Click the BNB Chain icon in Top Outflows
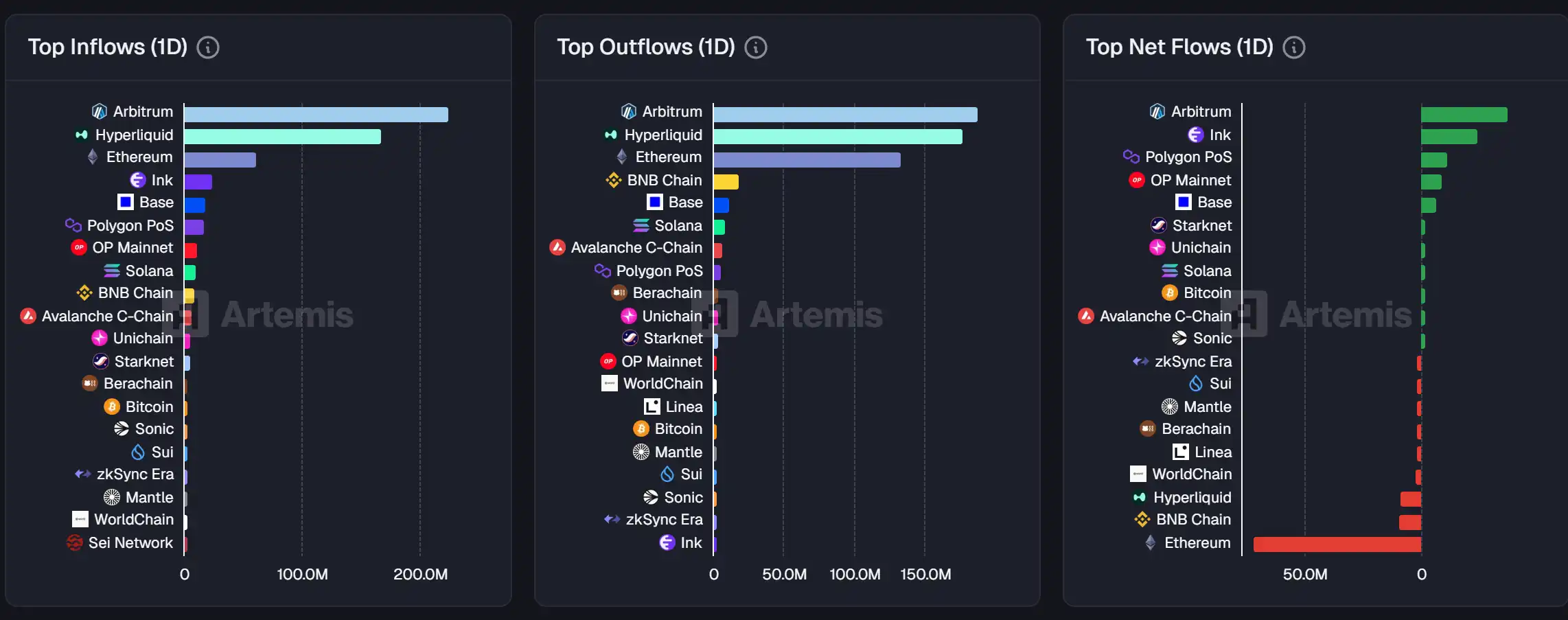Screen dimensions: 1568x620 (613, 181)
